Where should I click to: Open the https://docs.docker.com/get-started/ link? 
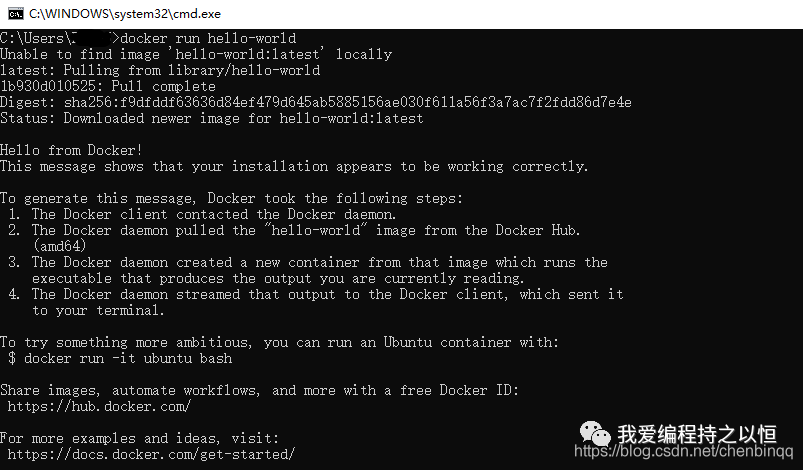pyautogui.click(x=151, y=454)
